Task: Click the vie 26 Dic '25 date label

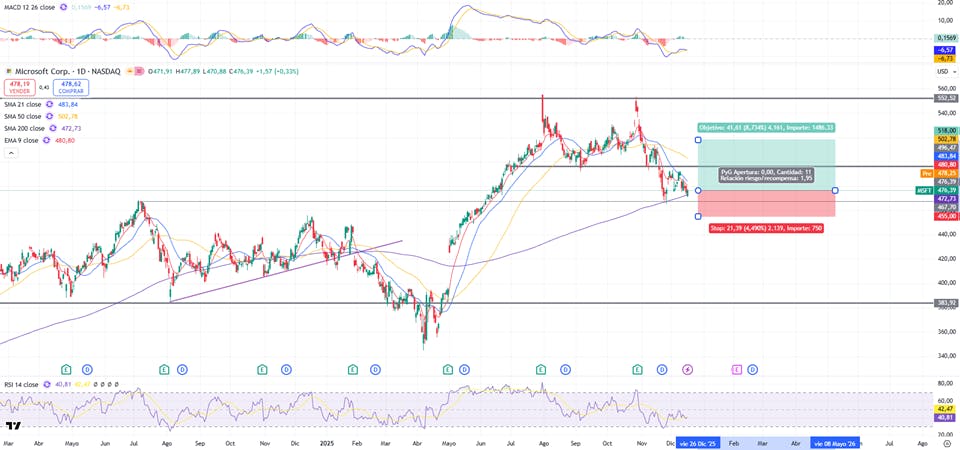Action: pos(698,443)
